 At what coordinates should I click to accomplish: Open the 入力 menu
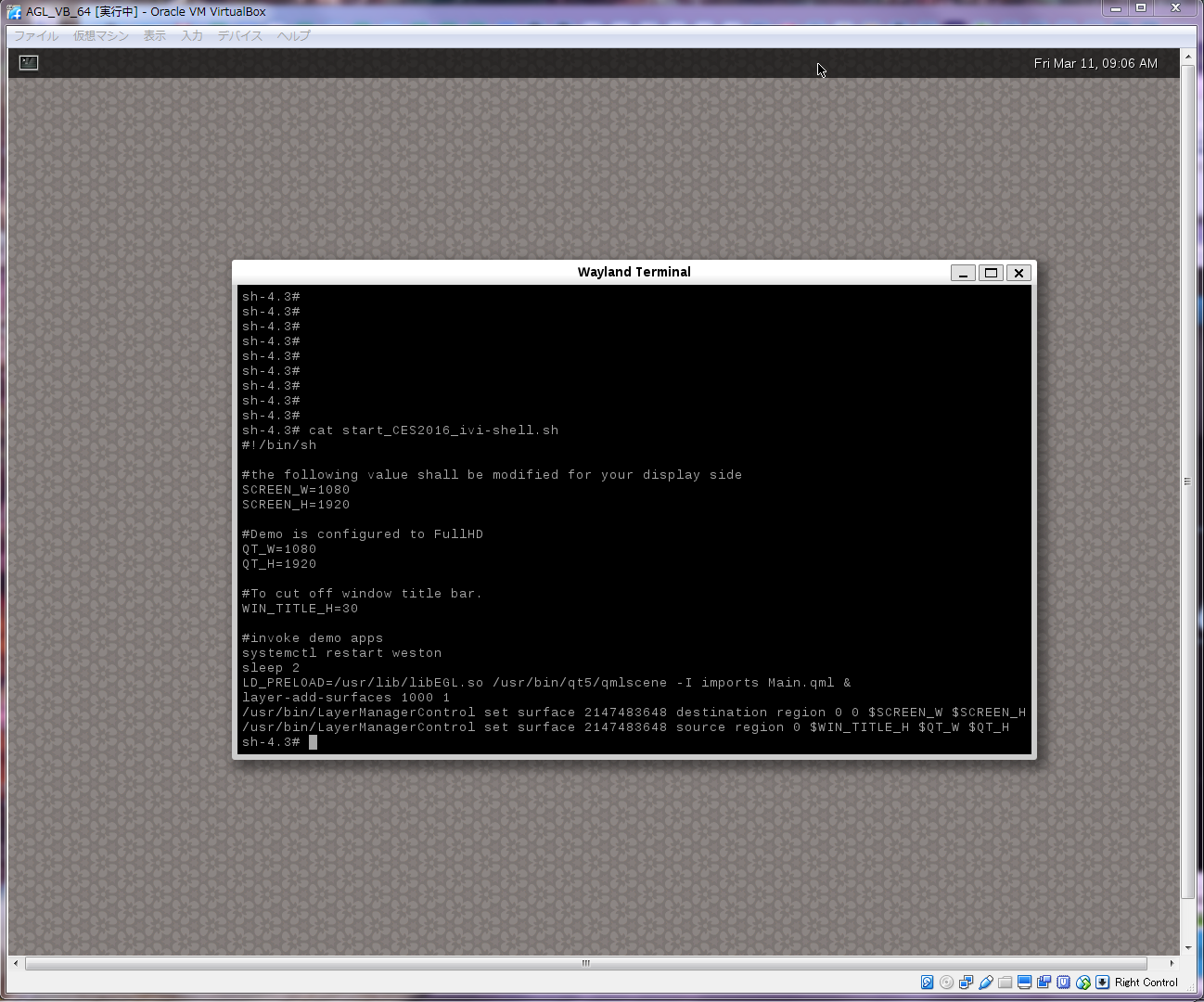click(191, 35)
